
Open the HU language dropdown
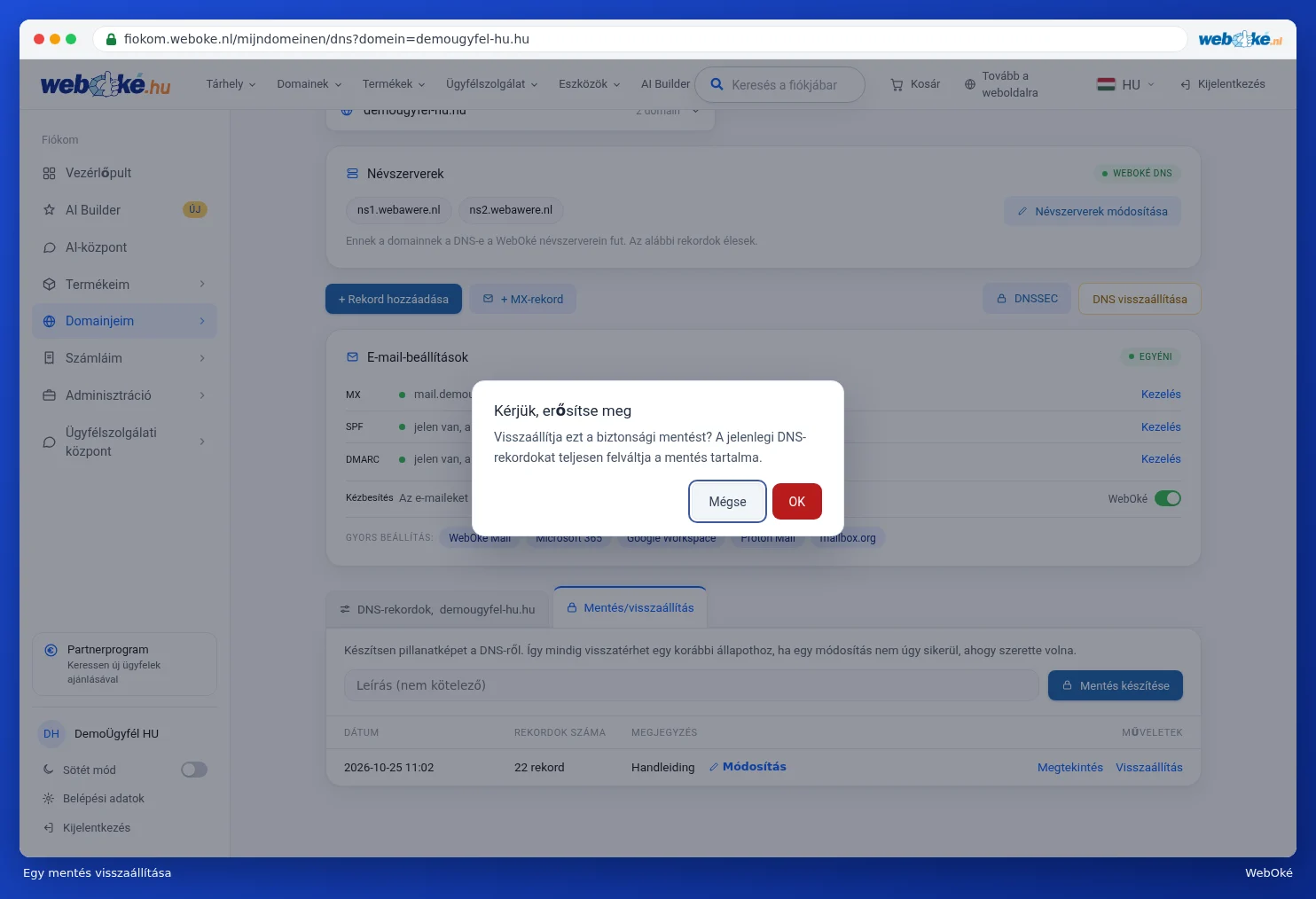point(1126,84)
